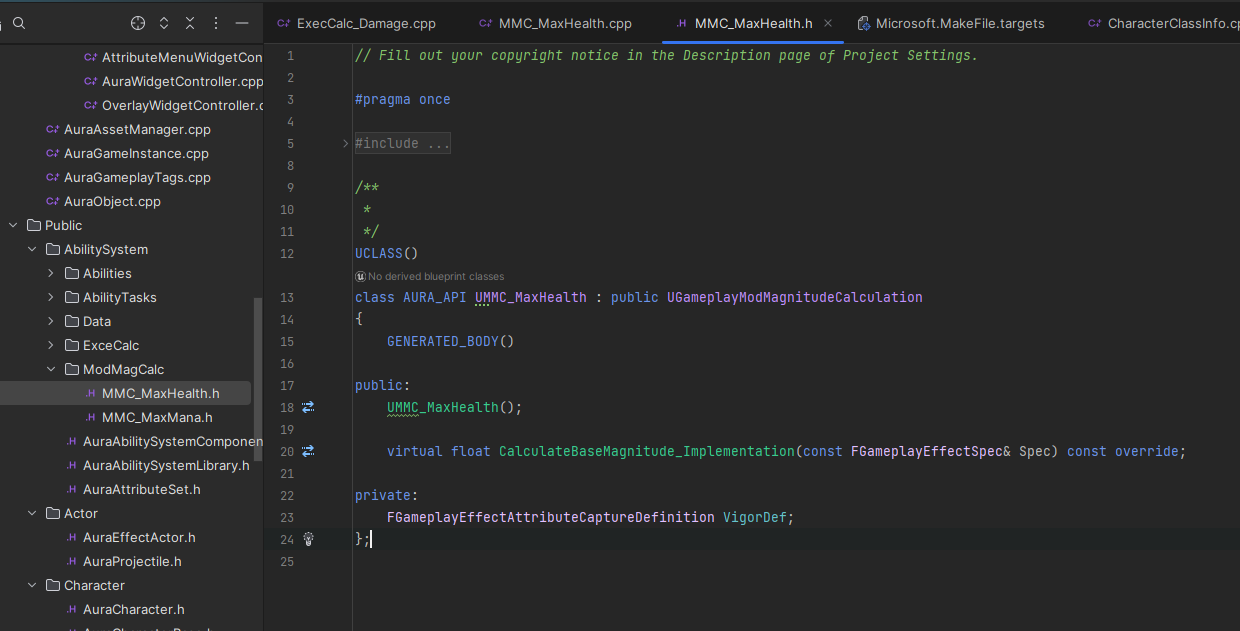Click the VigorDef member variable
This screenshot has height=631, width=1240.
tap(755, 517)
